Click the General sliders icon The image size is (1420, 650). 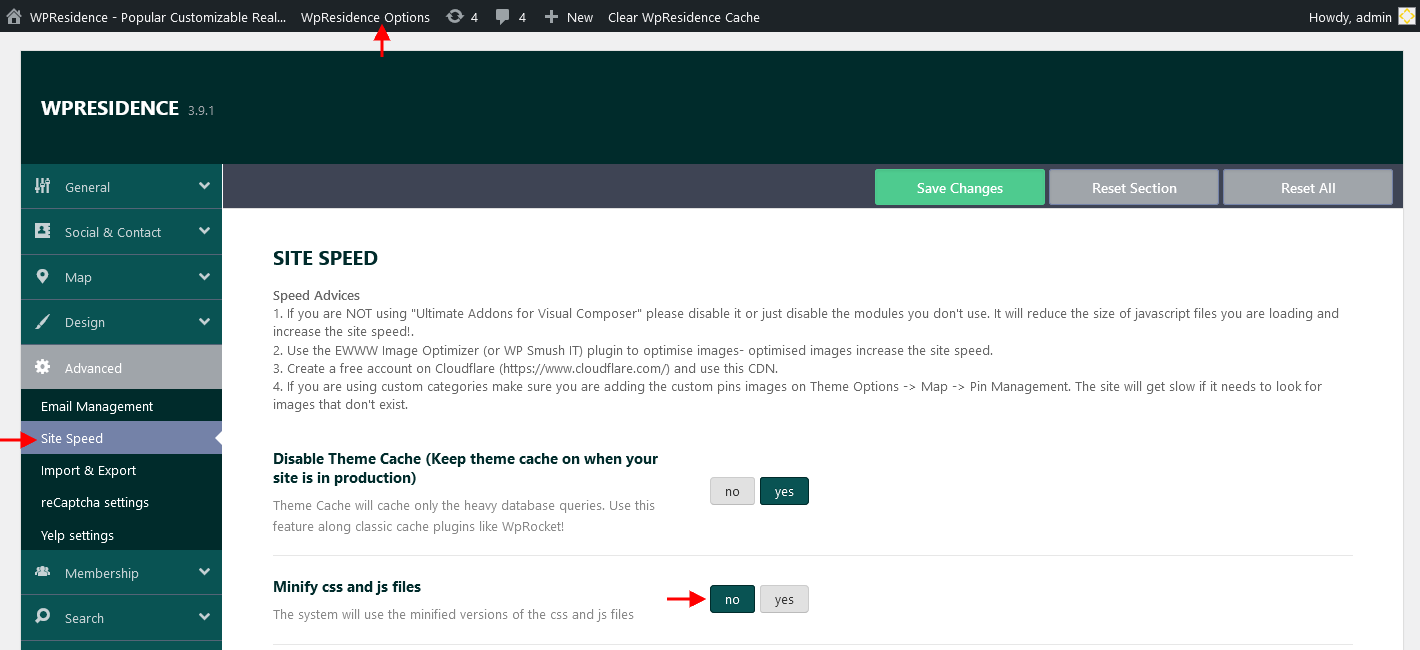point(42,186)
